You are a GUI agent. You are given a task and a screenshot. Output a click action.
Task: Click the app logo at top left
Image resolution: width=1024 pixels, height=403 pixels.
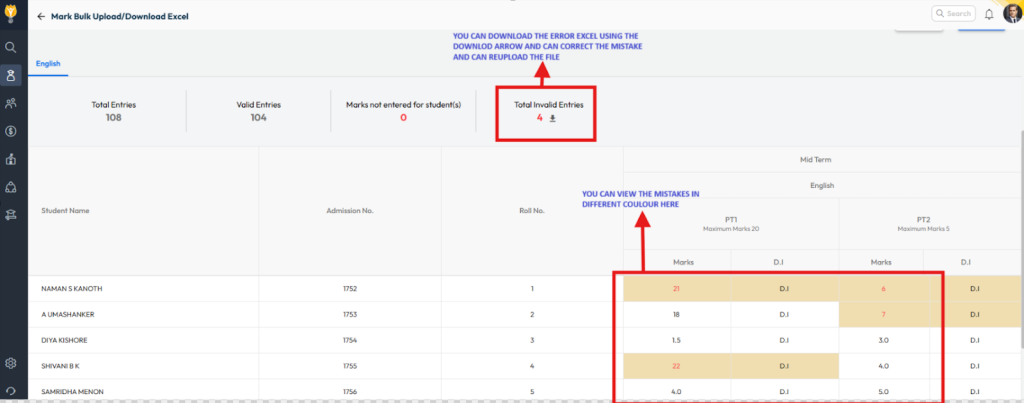[11, 14]
